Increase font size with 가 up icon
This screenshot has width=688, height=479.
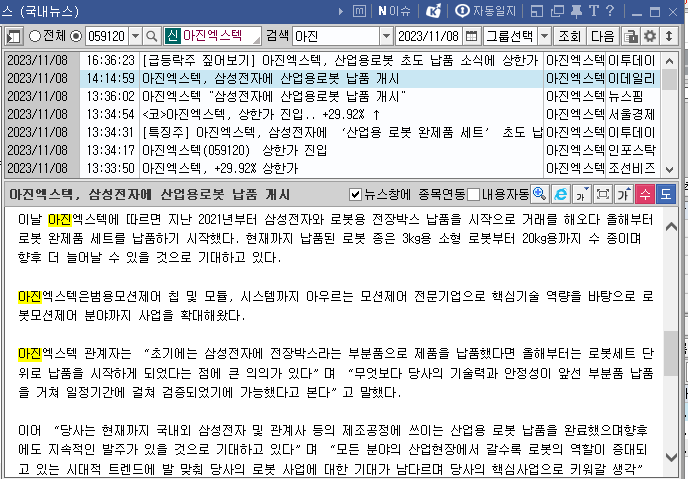tap(624, 194)
